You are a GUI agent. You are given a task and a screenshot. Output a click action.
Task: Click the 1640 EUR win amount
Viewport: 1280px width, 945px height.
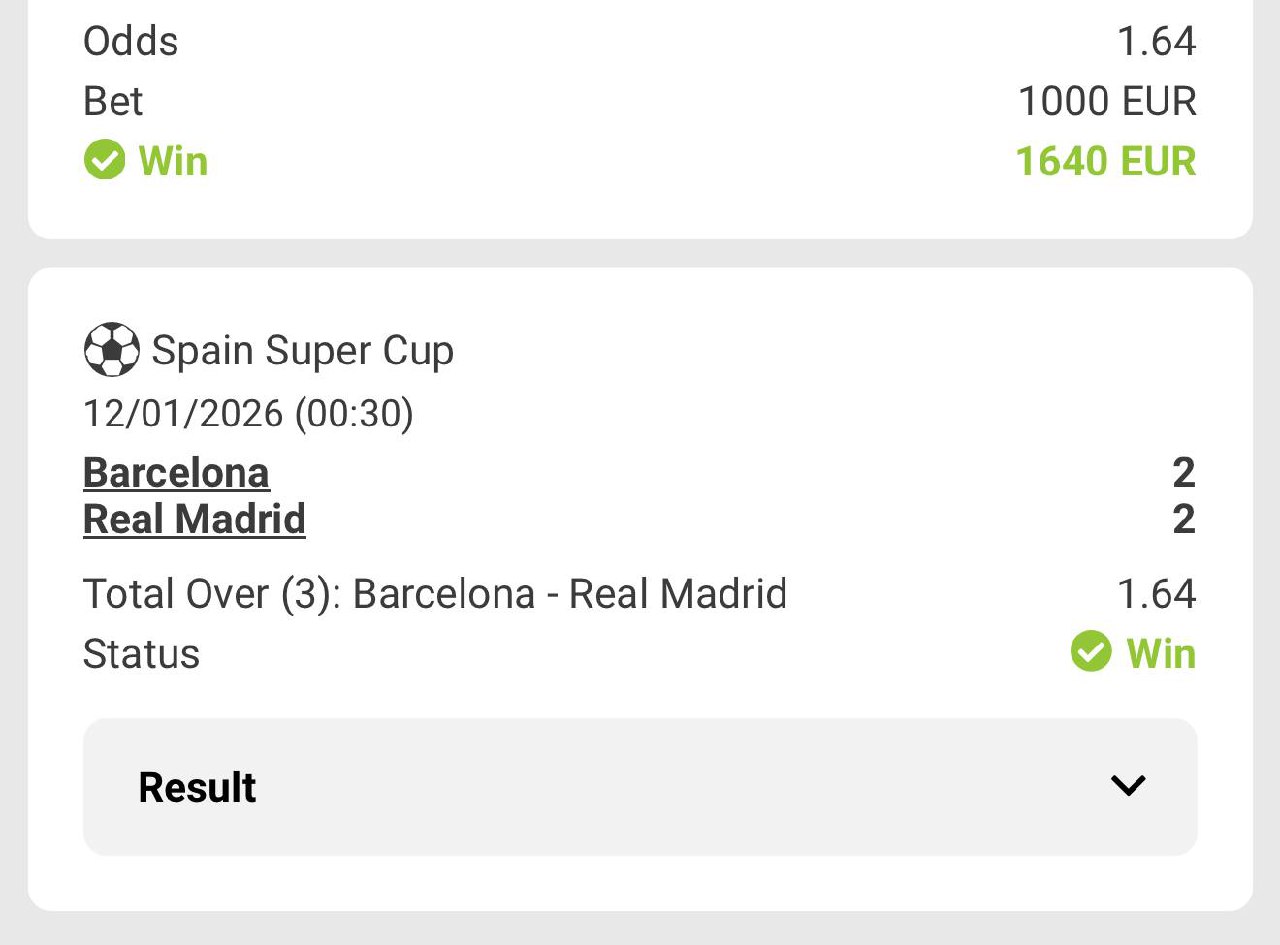tap(1105, 161)
